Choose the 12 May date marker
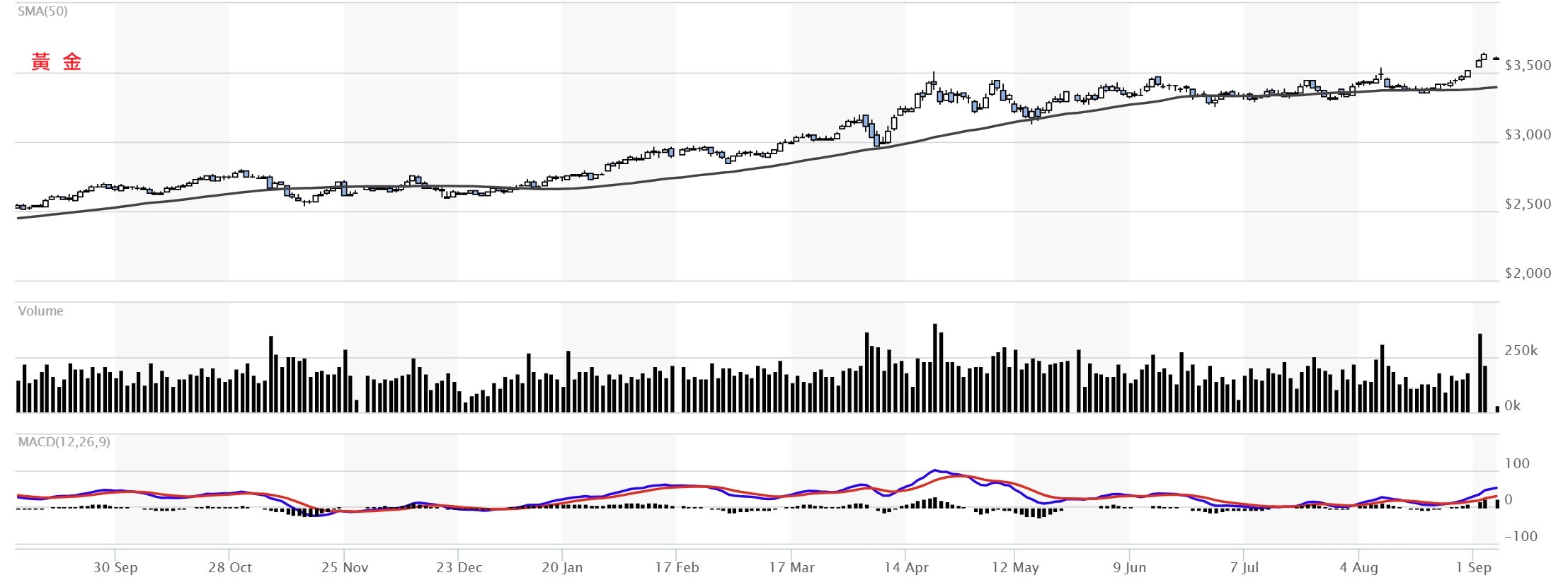Viewport: 1568px width, 580px height. click(1015, 567)
